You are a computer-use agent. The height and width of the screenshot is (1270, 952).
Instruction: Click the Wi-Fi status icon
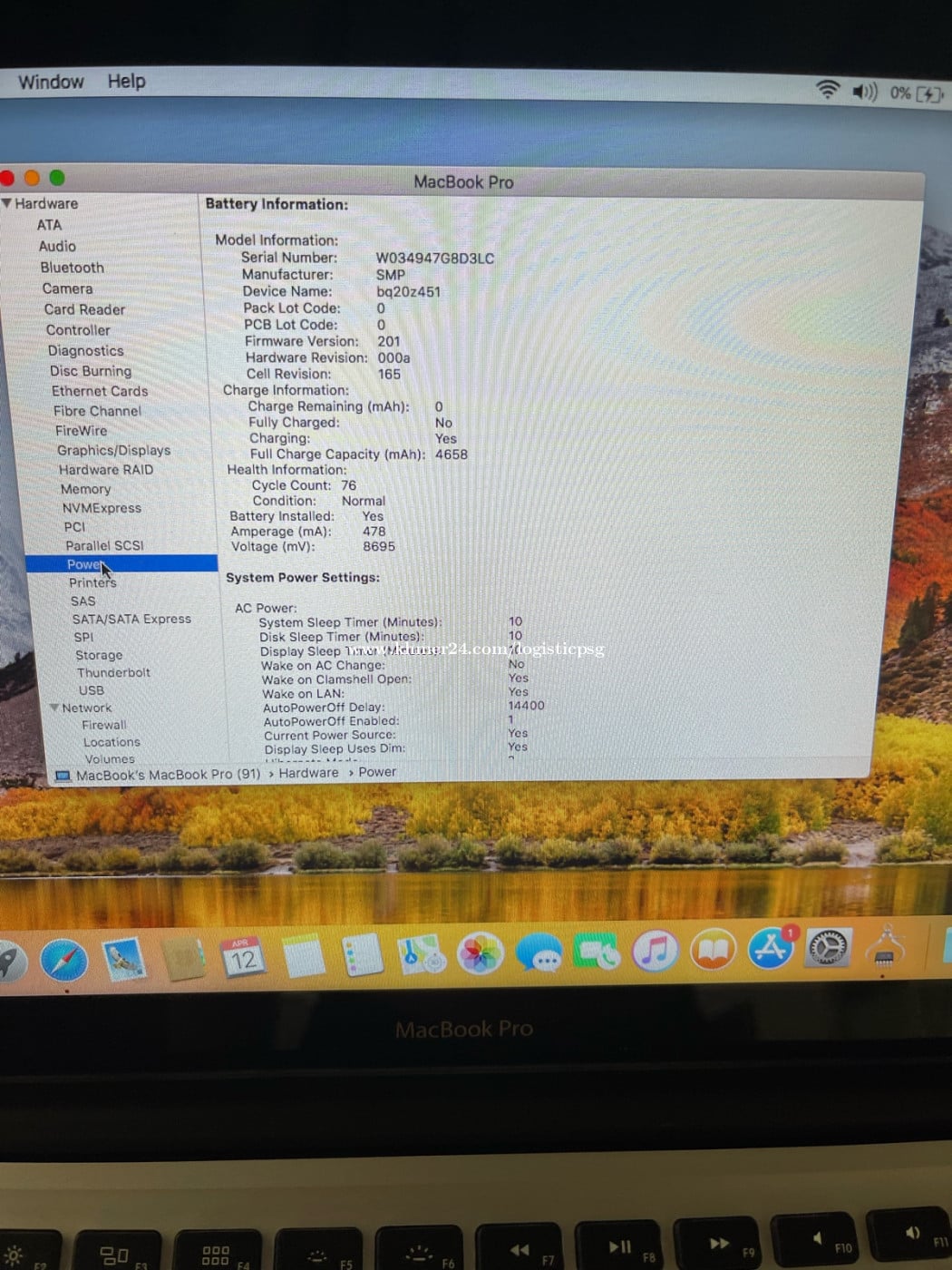click(x=827, y=90)
